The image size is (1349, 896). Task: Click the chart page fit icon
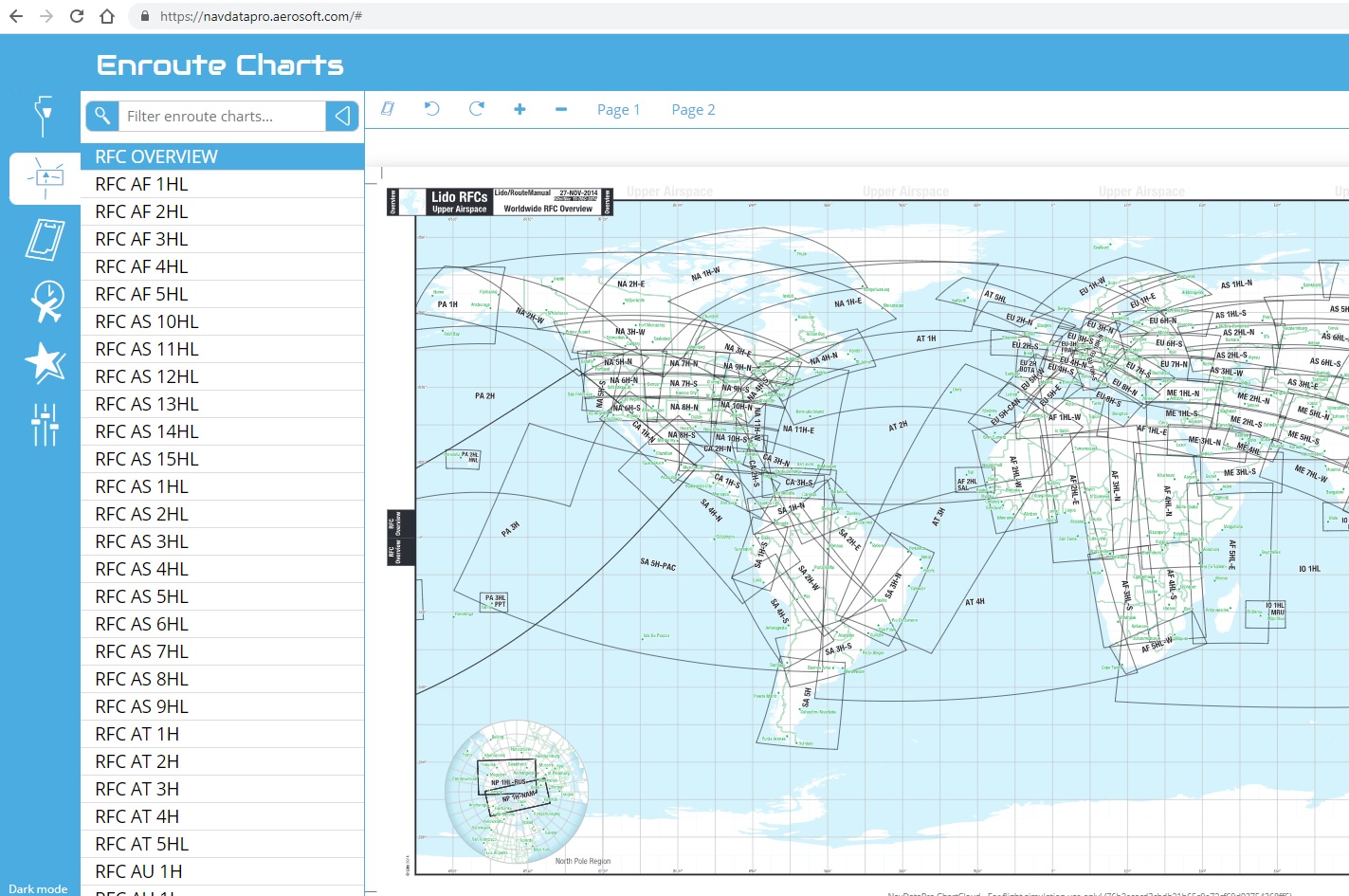pos(388,109)
